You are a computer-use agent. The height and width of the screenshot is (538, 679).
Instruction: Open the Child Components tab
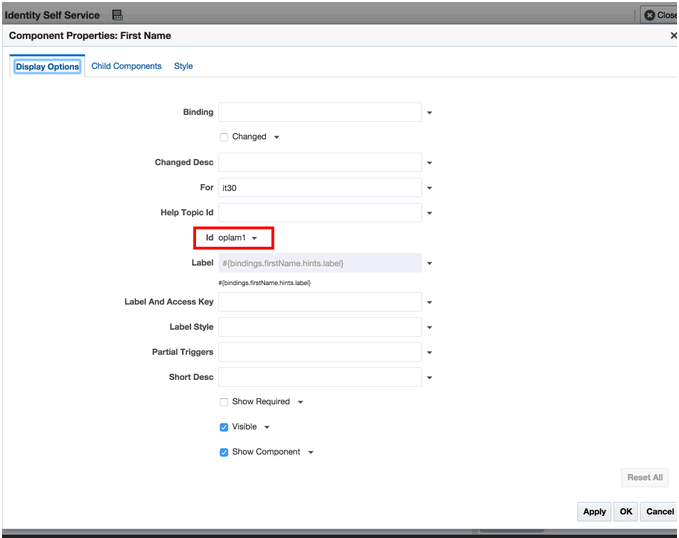tap(126, 66)
